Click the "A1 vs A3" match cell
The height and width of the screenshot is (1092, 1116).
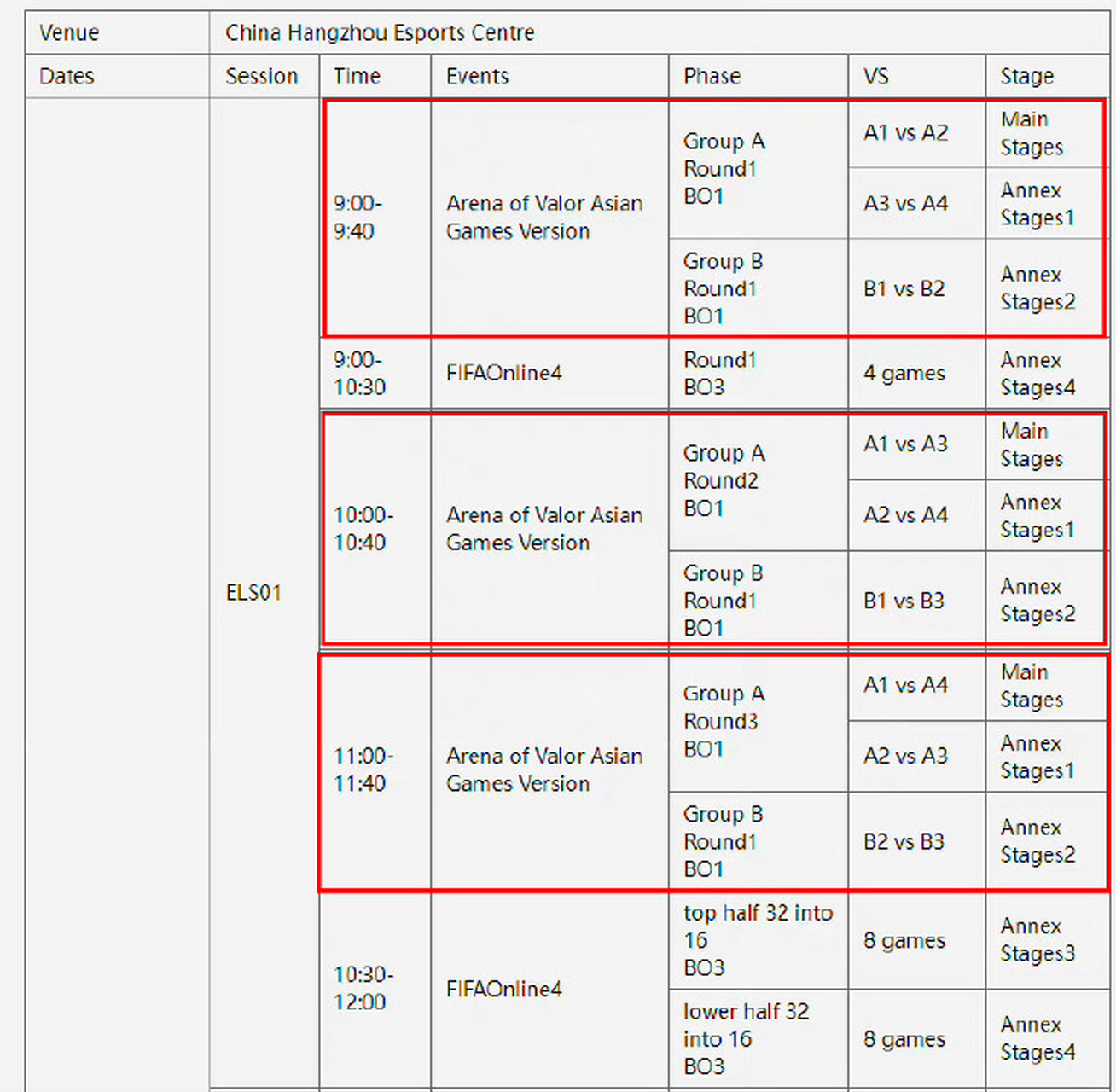917,444
